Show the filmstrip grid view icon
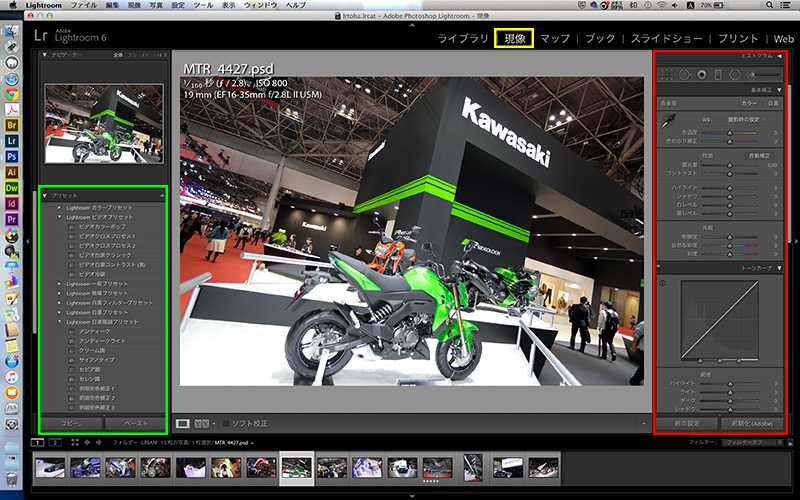800x500 pixels. pos(75,442)
